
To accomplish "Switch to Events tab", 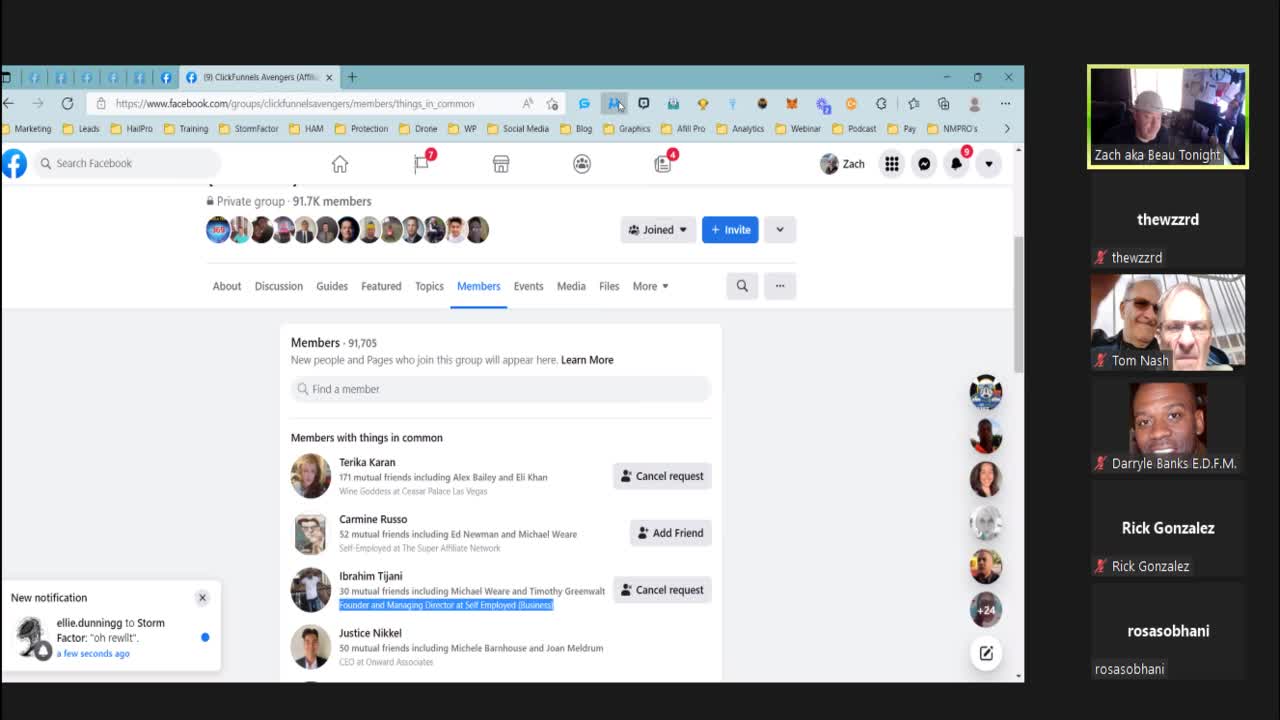I will pyautogui.click(x=528, y=286).
